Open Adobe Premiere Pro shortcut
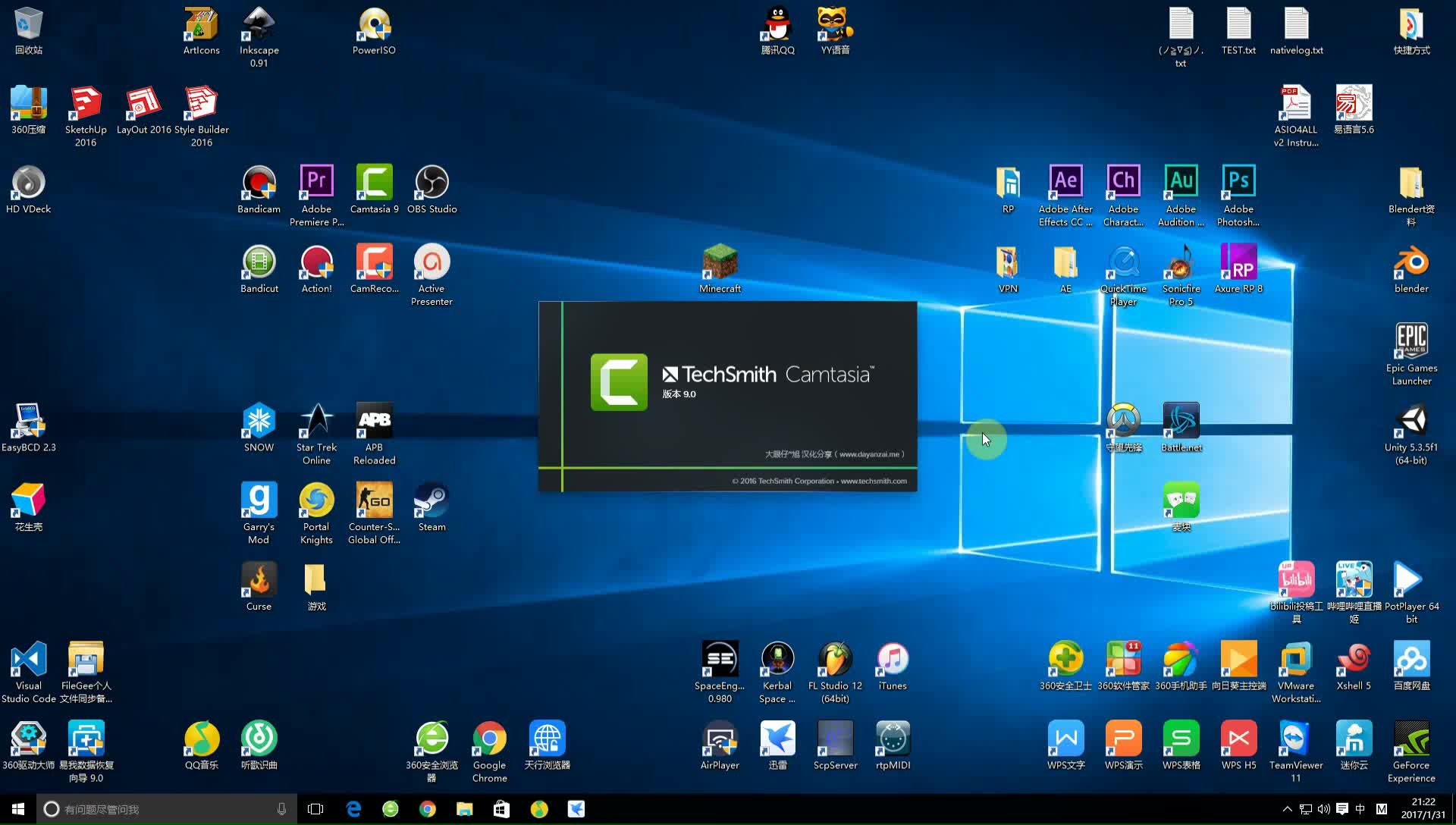The image size is (1456, 825). pos(316,196)
